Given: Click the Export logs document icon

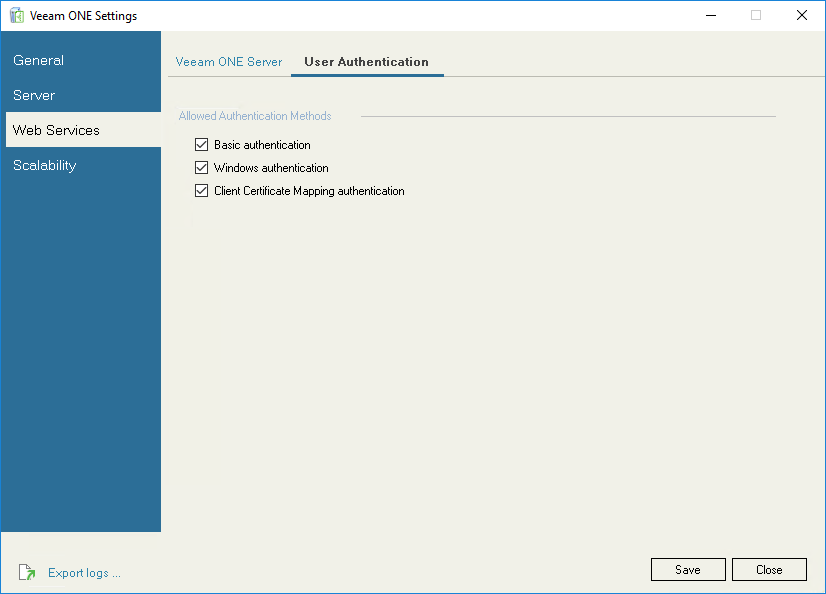Looking at the screenshot, I should (27, 572).
